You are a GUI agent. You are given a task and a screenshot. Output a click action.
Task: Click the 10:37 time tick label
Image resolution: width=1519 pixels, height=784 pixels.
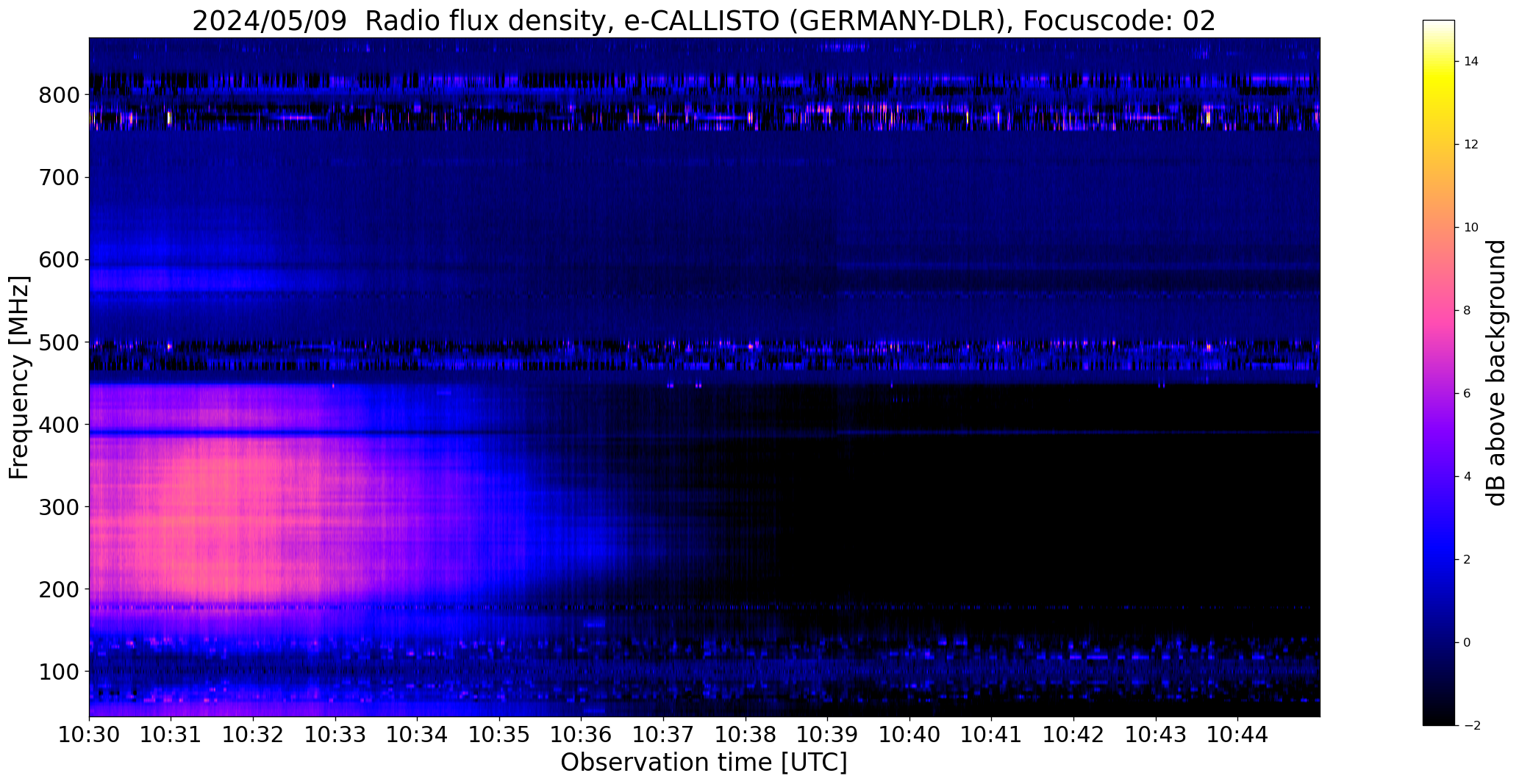tap(664, 735)
